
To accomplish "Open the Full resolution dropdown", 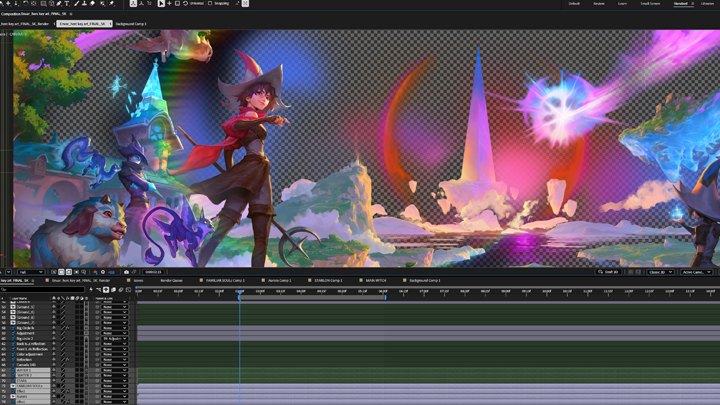I will [x=31, y=272].
